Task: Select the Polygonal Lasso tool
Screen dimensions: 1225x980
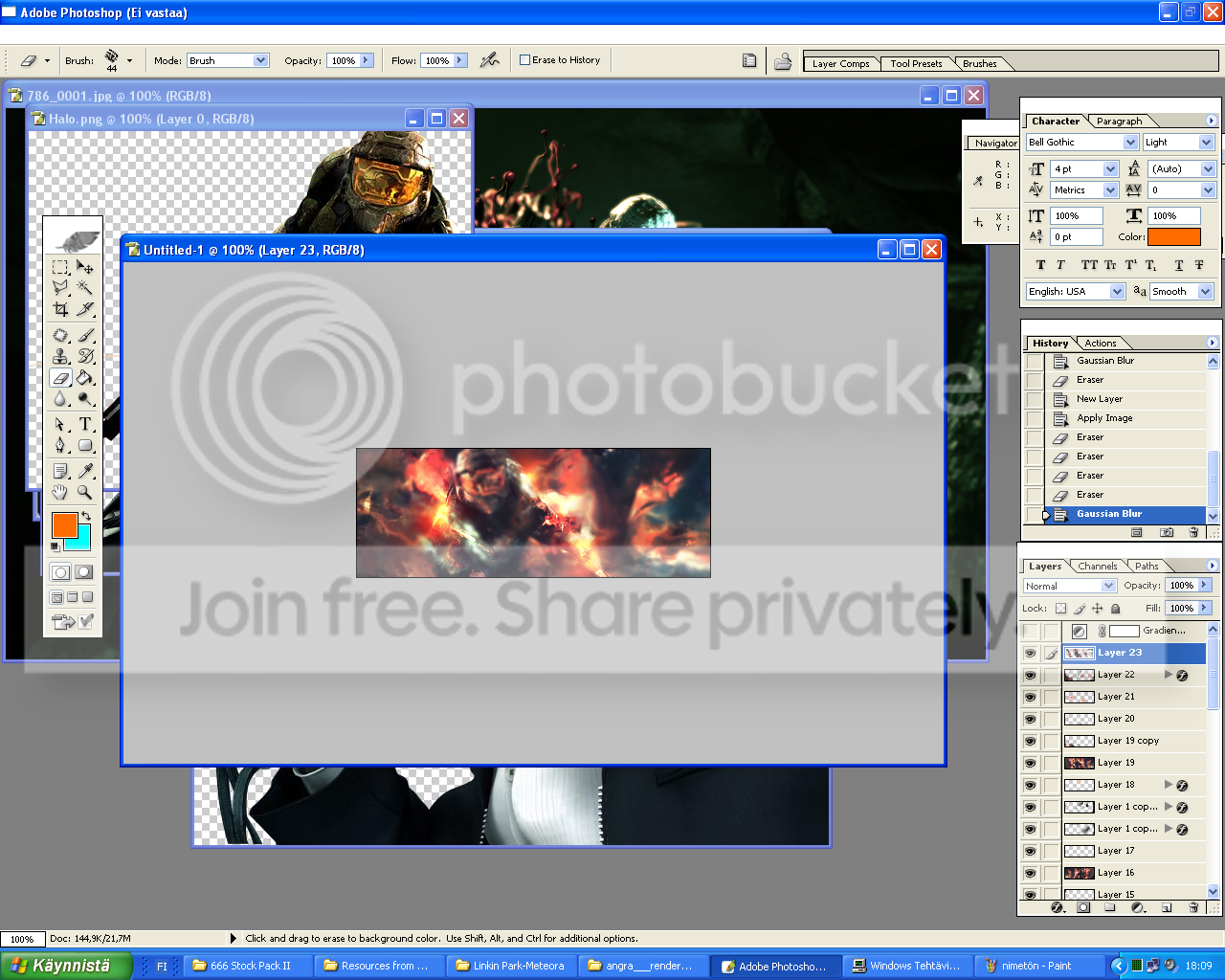Action: [x=60, y=287]
